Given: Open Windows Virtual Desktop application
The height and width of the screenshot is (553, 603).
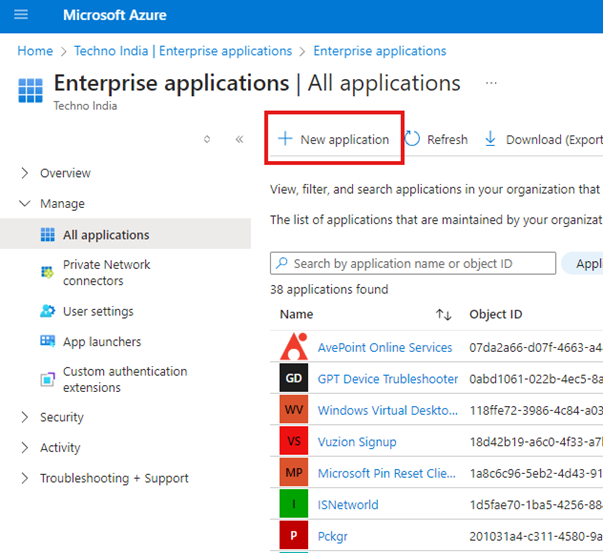Looking at the screenshot, I should (388, 410).
